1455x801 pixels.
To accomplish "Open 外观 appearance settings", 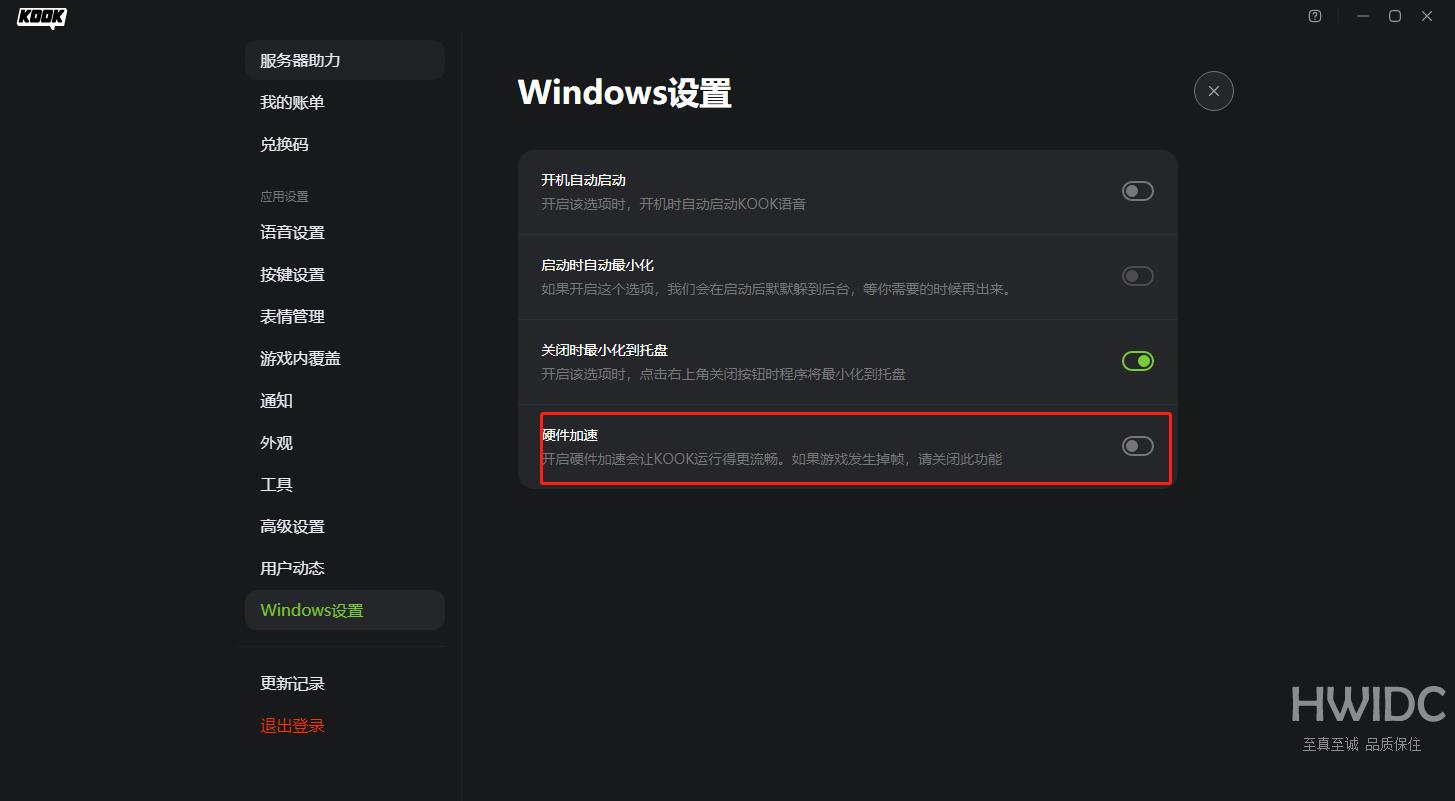I will coord(345,442).
